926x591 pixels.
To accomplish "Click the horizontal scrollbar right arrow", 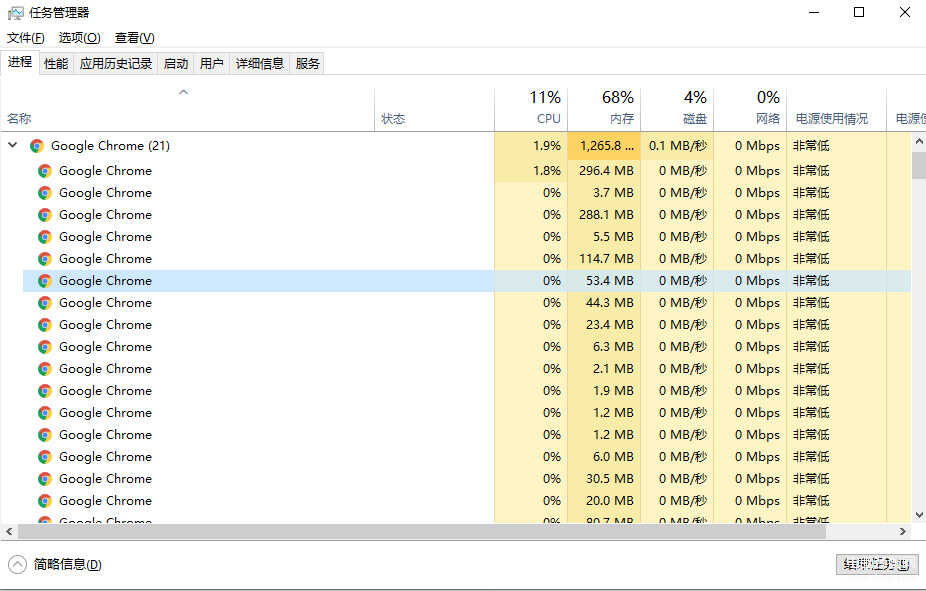I will (902, 531).
